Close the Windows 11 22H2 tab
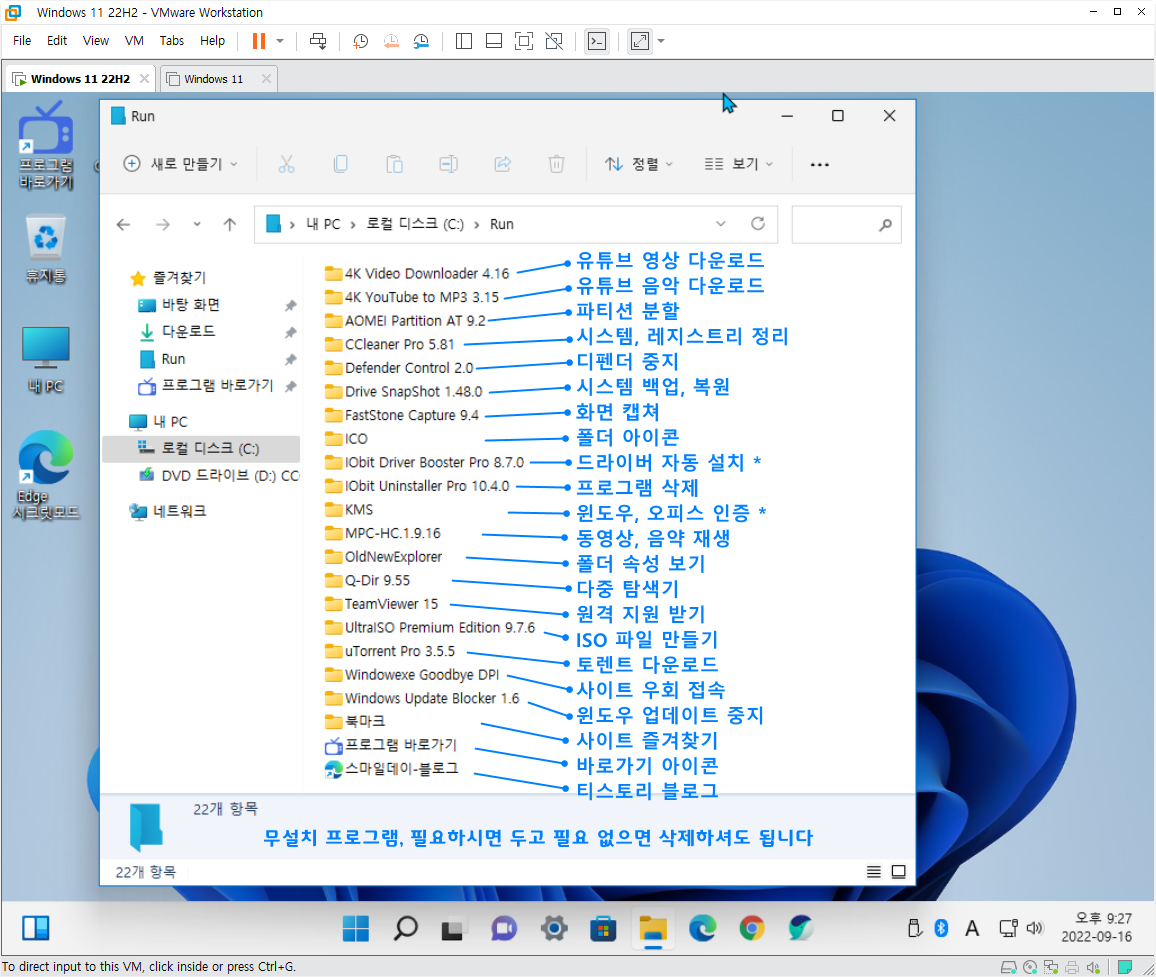The height and width of the screenshot is (977, 1156). 144,78
